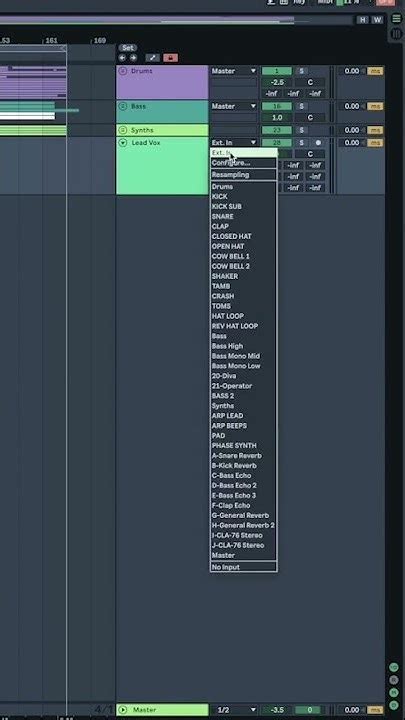Viewport: 405px width, 720px height.
Task: Solo the Drums track
Action: point(301,71)
